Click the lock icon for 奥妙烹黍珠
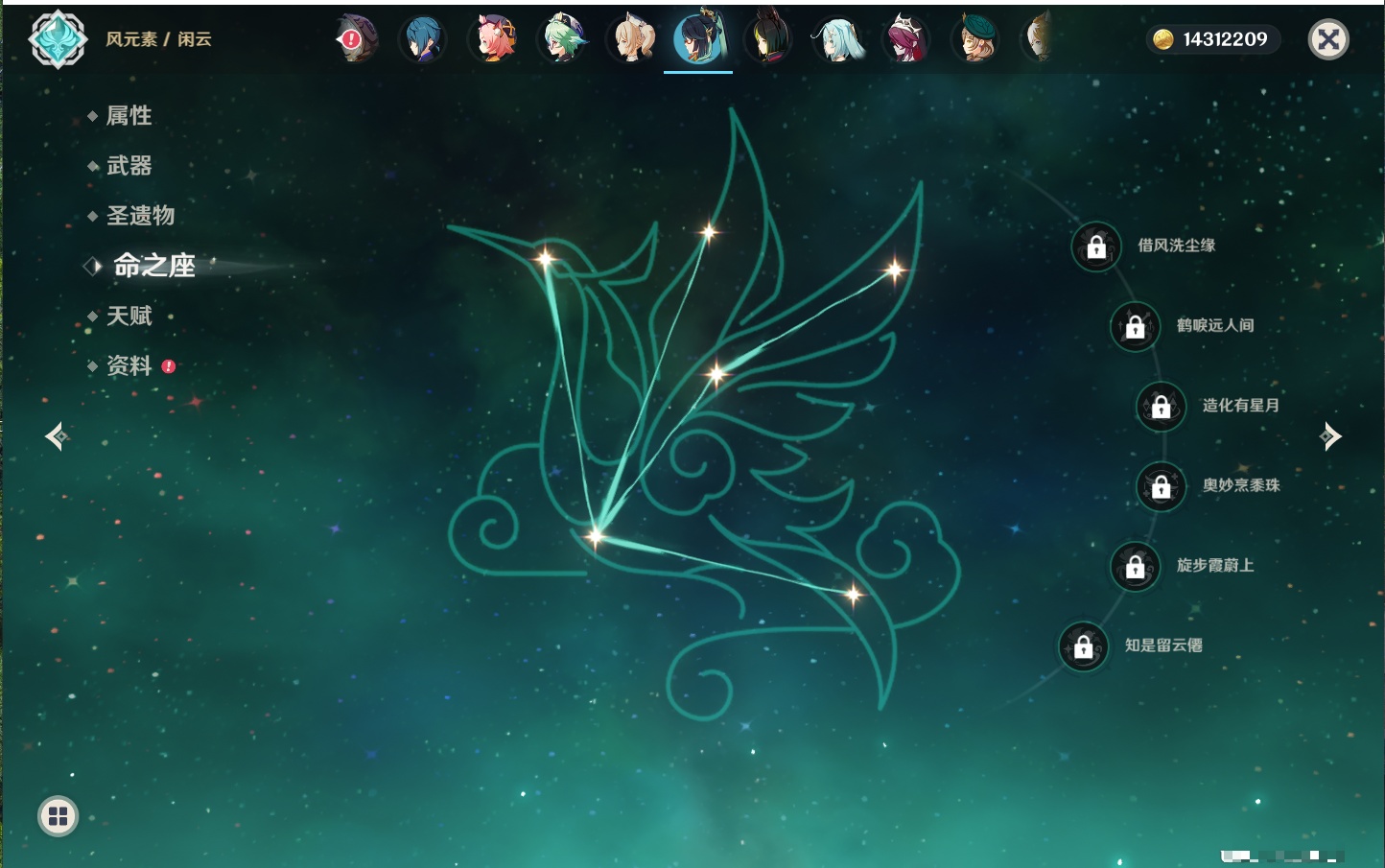 click(1161, 486)
